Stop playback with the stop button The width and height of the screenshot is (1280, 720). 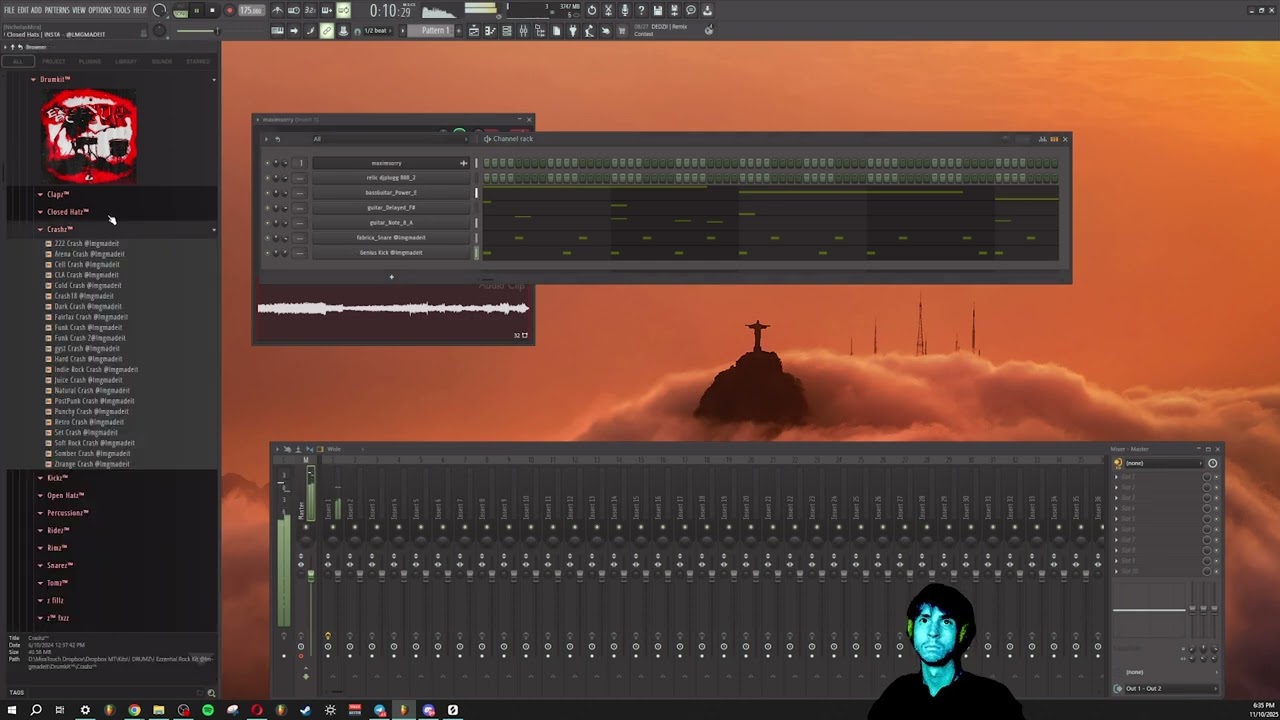(x=212, y=11)
